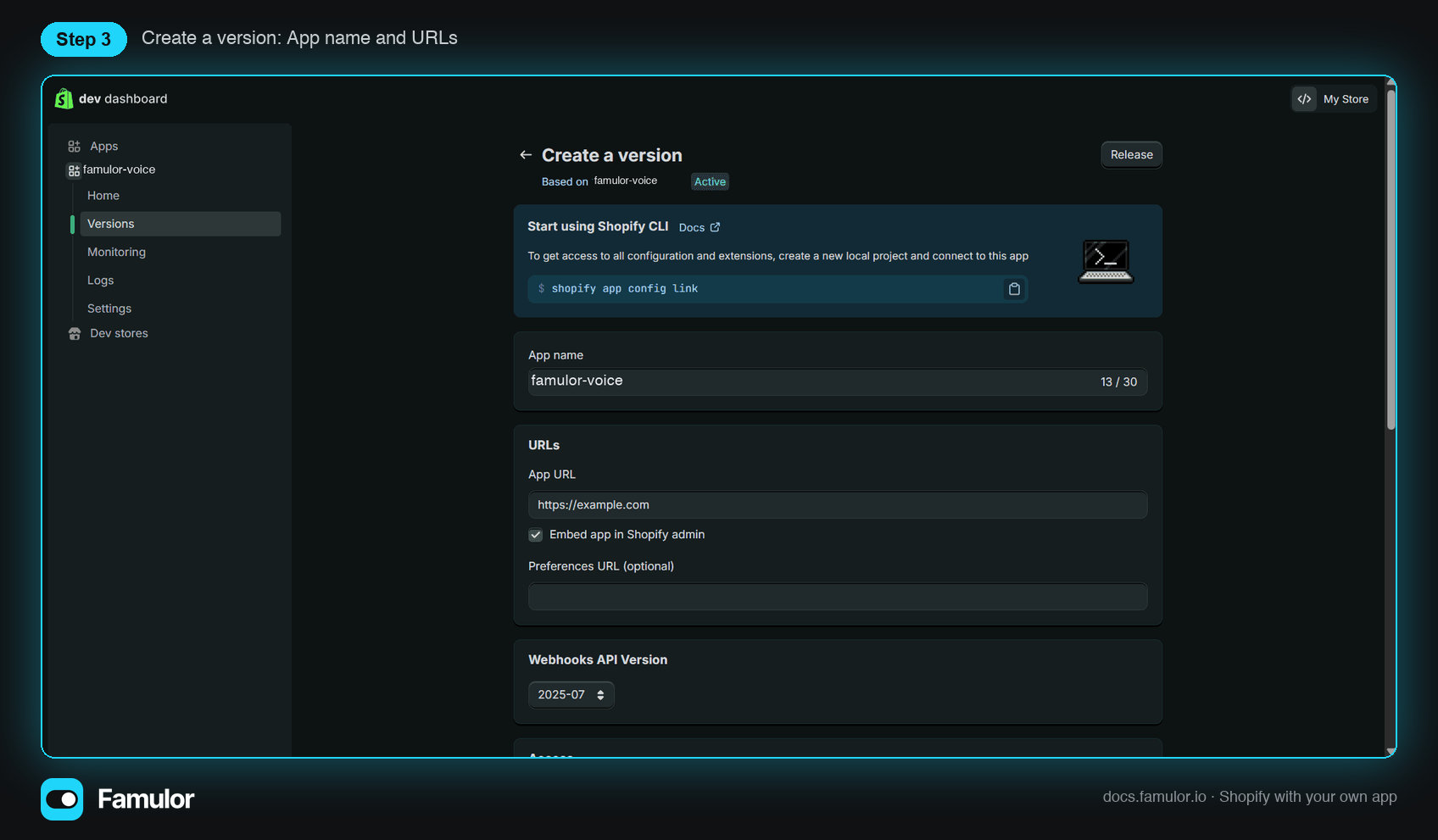Click the shopify app config link command text
1438x840 pixels.
625,289
